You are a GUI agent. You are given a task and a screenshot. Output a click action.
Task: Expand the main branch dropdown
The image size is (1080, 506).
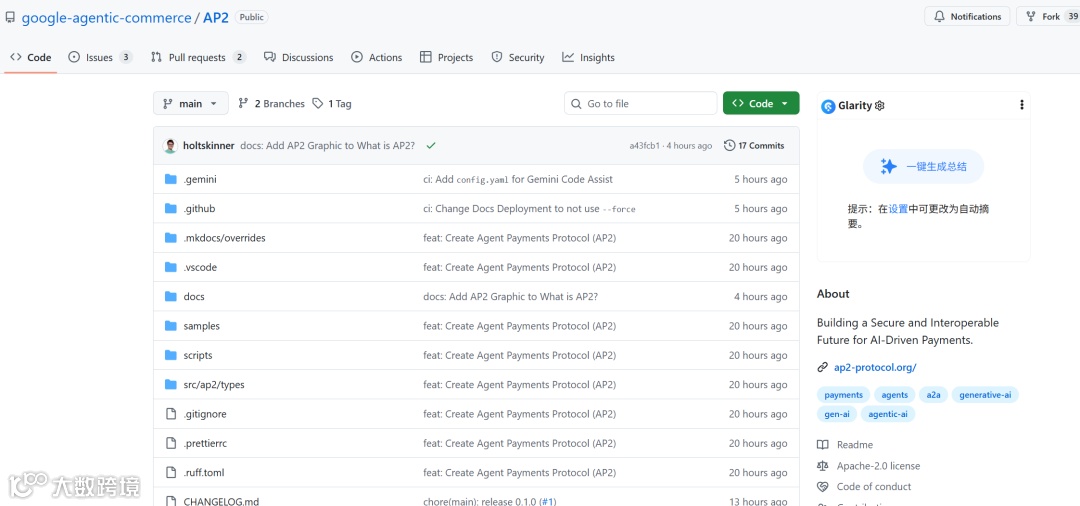(x=190, y=103)
